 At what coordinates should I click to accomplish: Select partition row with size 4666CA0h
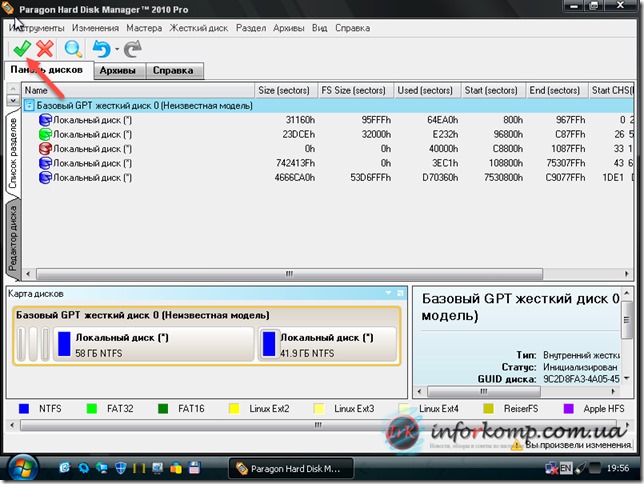(x=328, y=177)
